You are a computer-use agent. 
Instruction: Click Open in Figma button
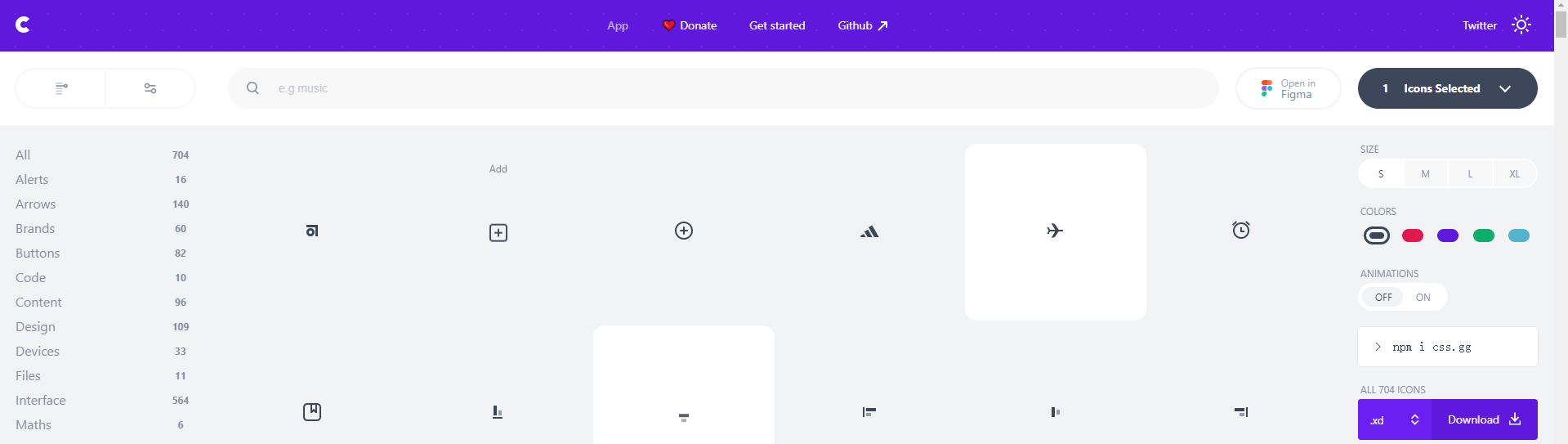click(x=1289, y=88)
